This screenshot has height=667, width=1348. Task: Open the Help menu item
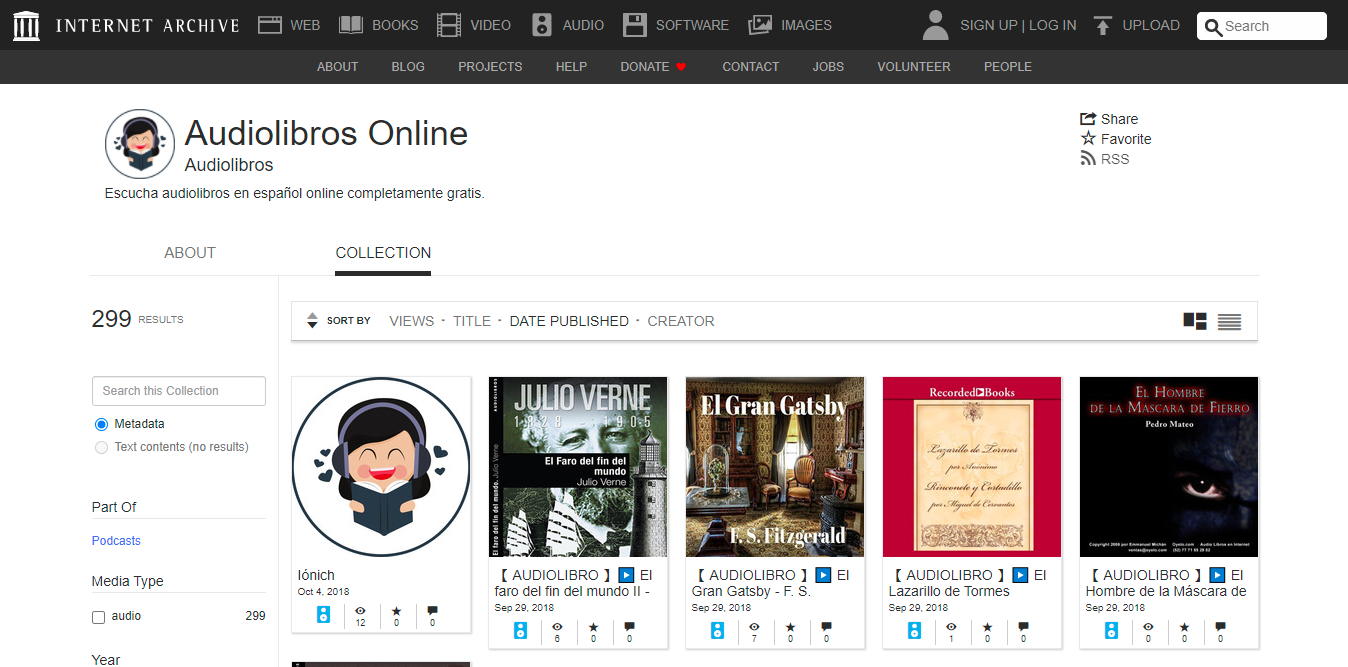tap(571, 67)
